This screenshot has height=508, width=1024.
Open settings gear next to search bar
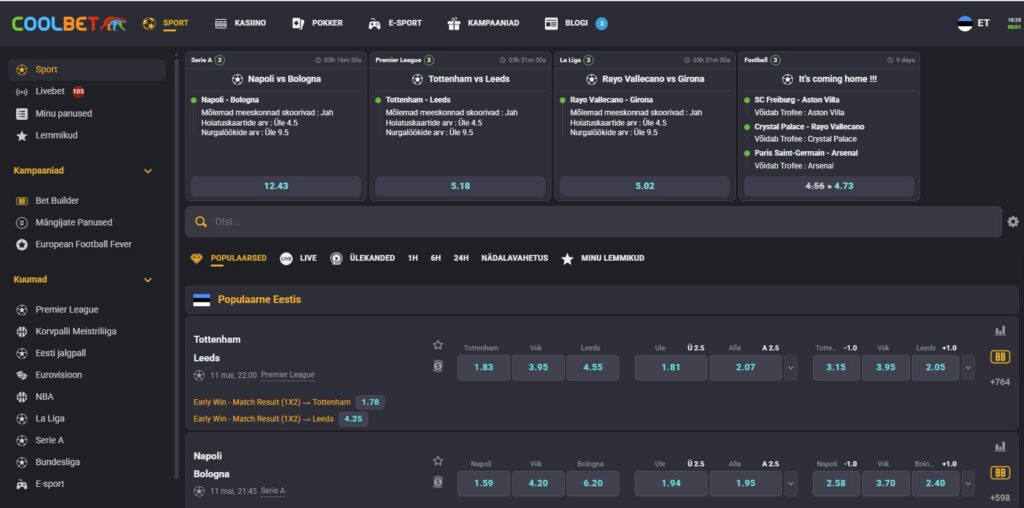pyautogui.click(x=1012, y=222)
